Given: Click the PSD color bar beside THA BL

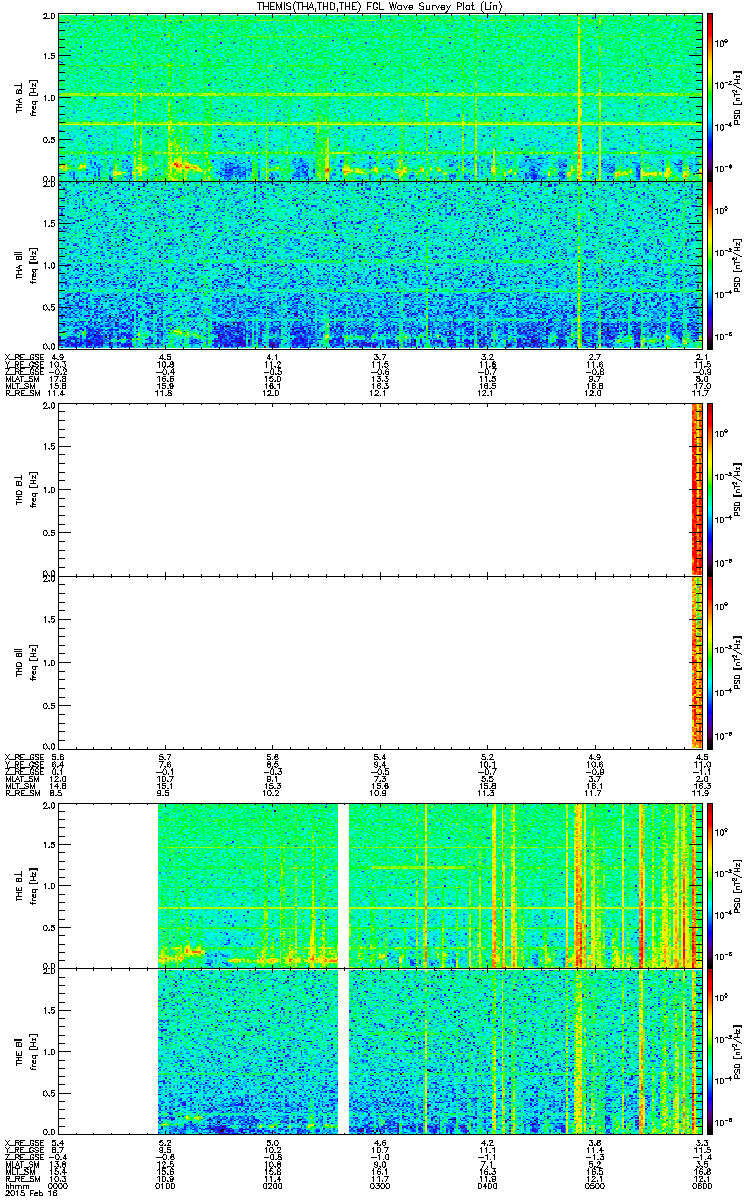Looking at the screenshot, I should pos(711,96).
